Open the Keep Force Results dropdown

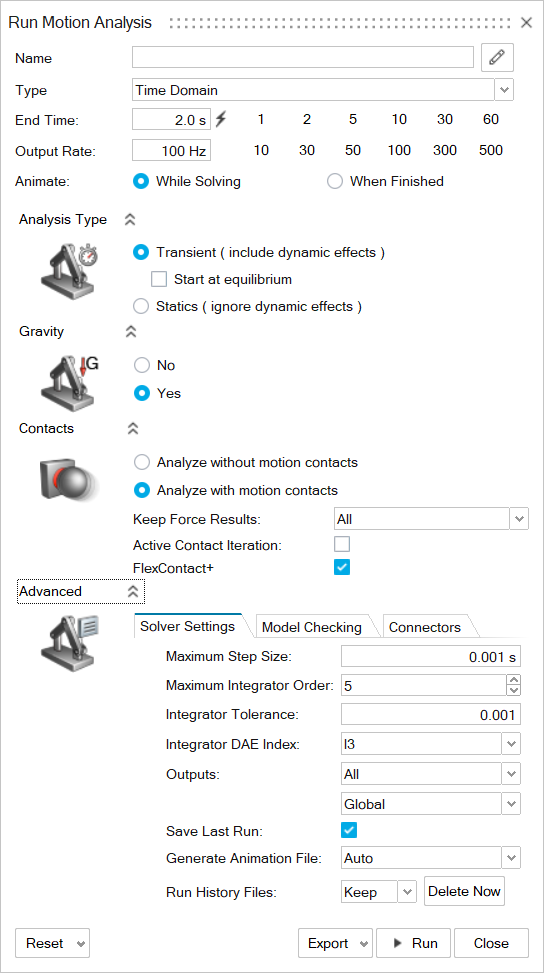[519, 518]
